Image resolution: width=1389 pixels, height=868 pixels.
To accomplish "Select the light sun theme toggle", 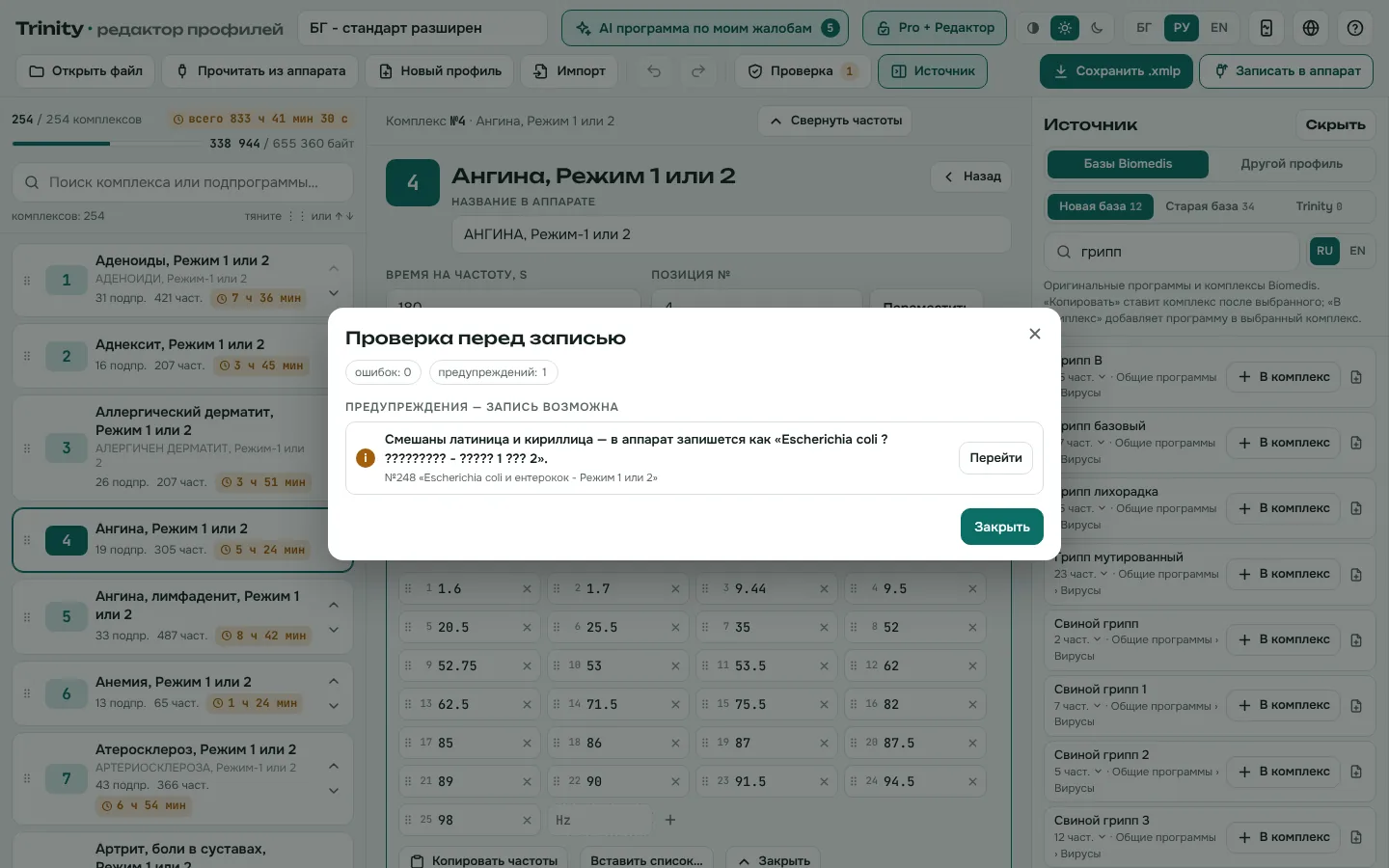I will (1065, 28).
